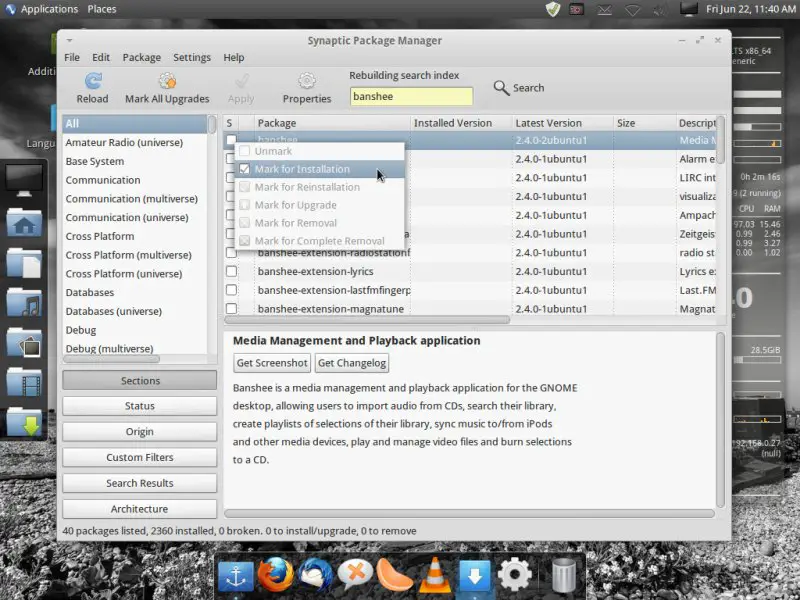The height and width of the screenshot is (600, 800).
Task: Choose Mark for Reinstallation entry
Action: pos(319,187)
